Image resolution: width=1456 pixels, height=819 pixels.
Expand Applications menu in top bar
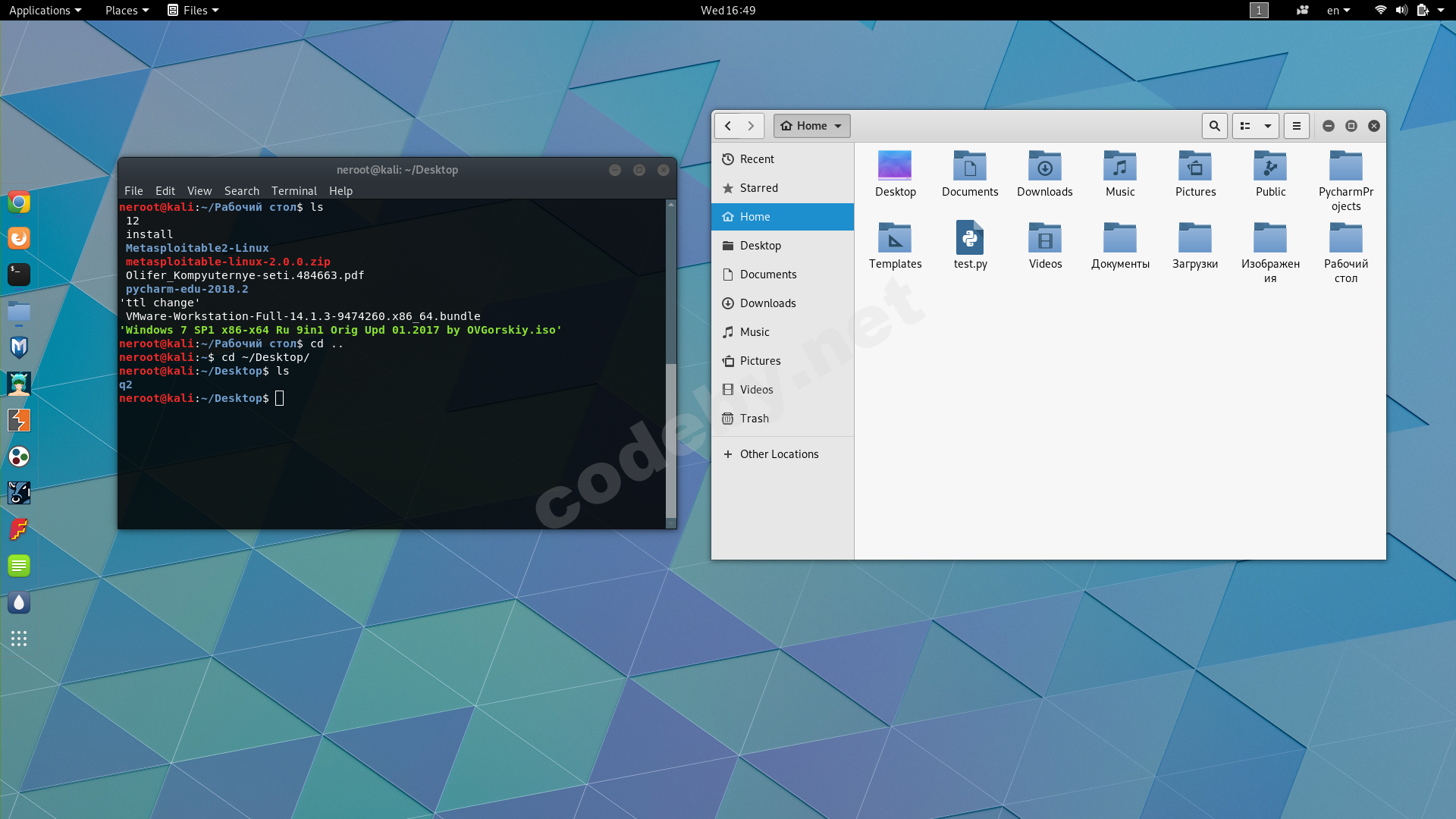[45, 10]
